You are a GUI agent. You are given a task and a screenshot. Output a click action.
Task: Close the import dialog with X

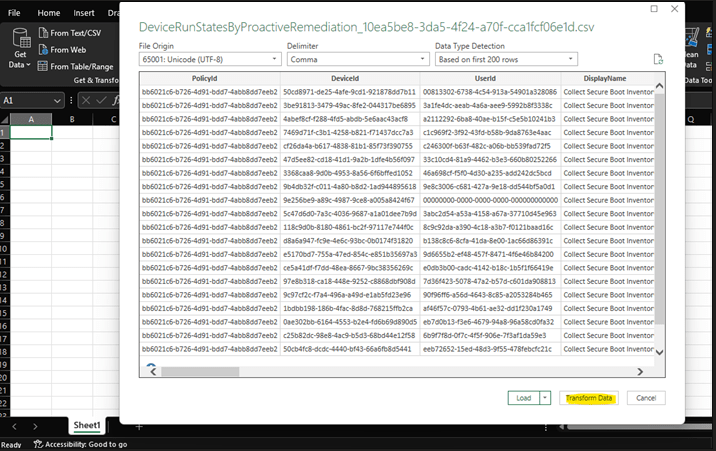pos(674,9)
